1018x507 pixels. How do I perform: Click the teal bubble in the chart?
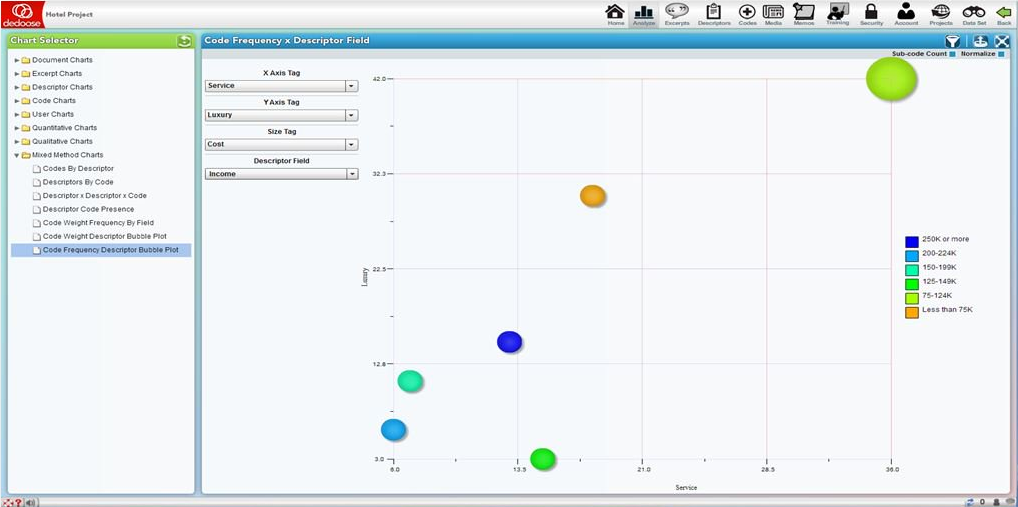410,381
